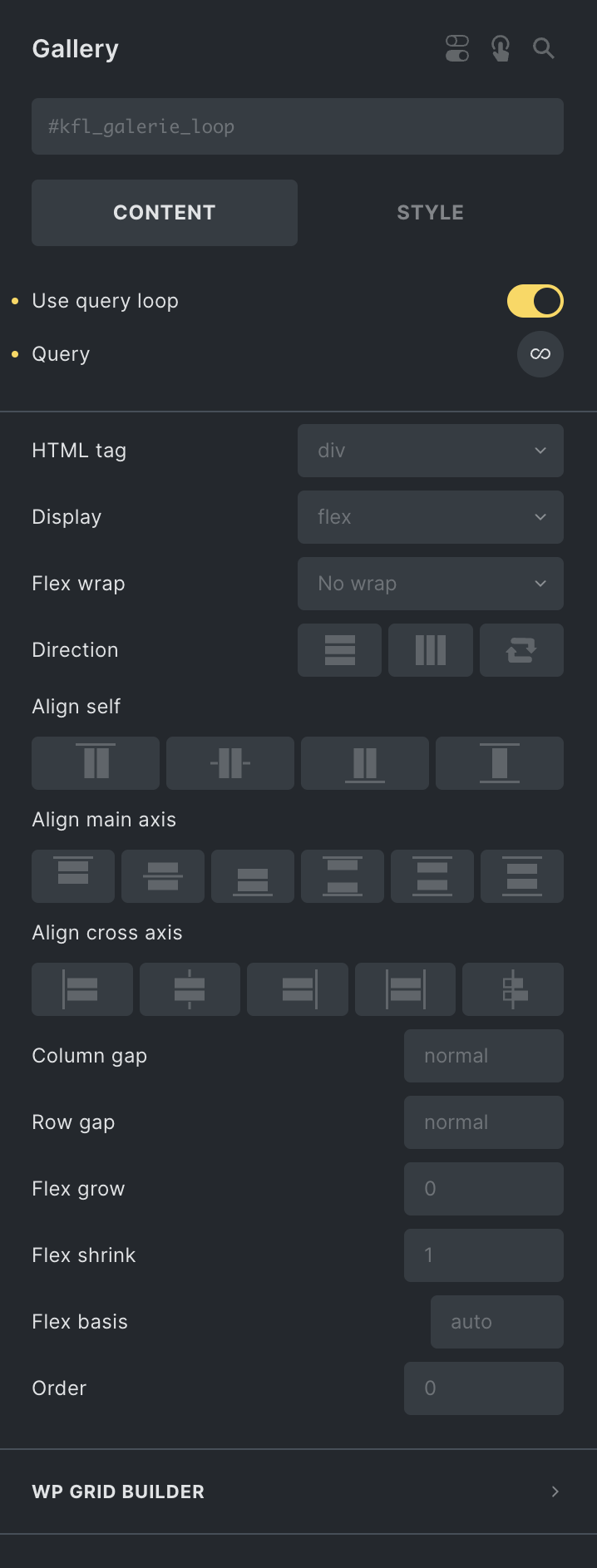Switch to the STYLE tab

pos(431,213)
